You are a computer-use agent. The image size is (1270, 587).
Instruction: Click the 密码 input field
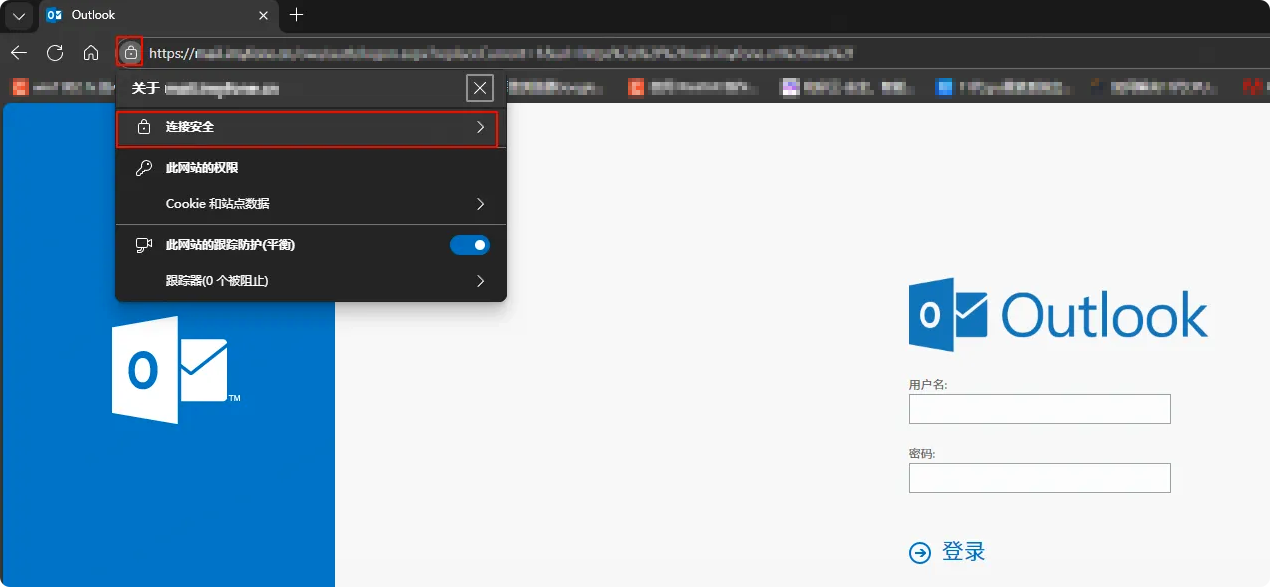click(x=1039, y=478)
